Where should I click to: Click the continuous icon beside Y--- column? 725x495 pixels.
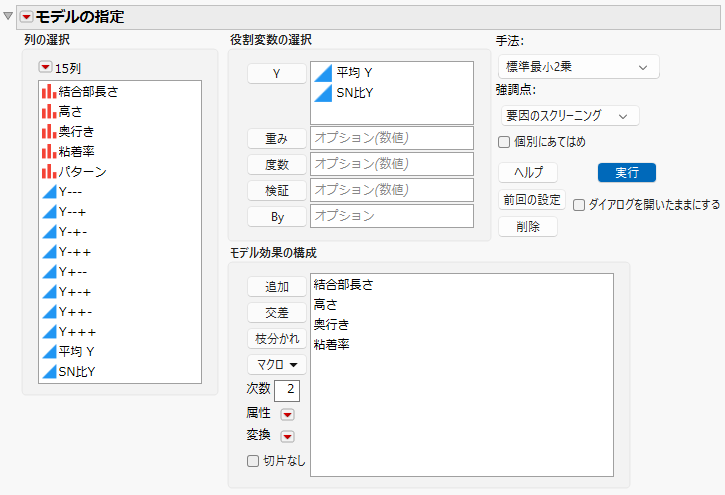pyautogui.click(x=49, y=192)
